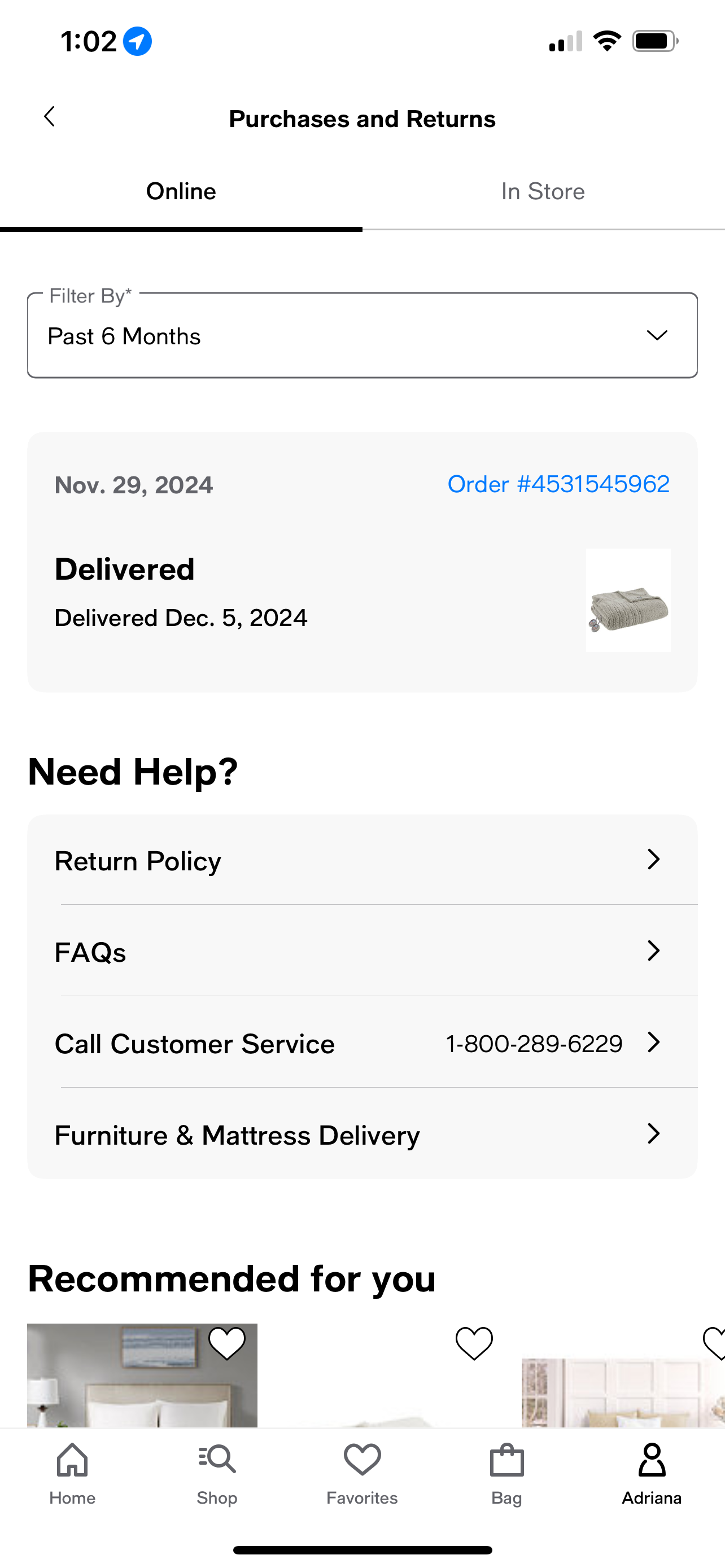Open the Home tab icon
The height and width of the screenshot is (1568, 725).
pos(72,1460)
